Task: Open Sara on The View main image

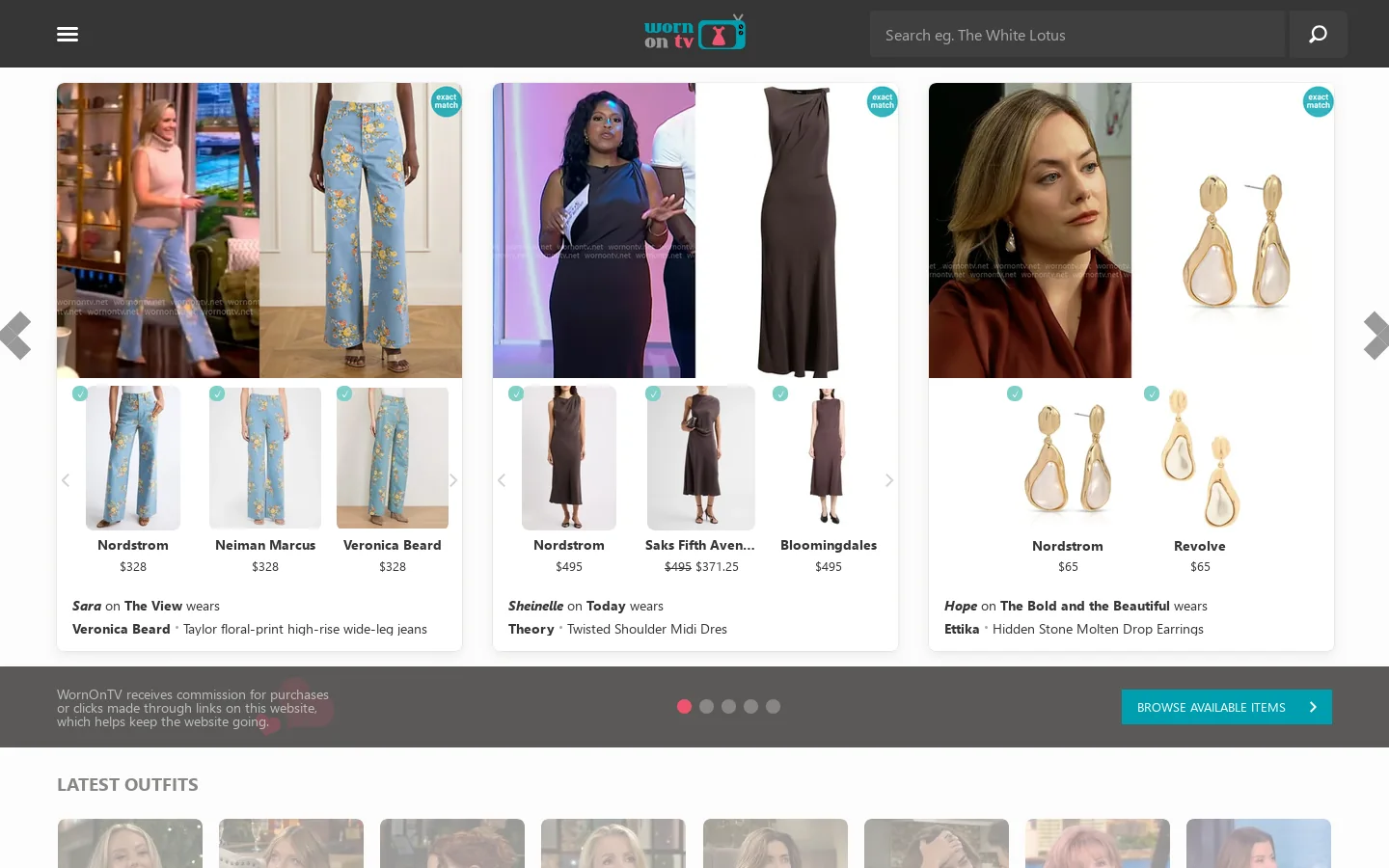Action: 158,231
